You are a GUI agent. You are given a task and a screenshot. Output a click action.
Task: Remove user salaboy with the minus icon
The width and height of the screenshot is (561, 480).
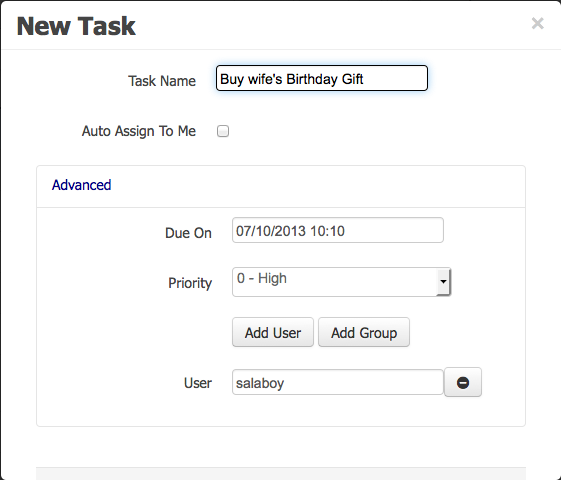463,382
